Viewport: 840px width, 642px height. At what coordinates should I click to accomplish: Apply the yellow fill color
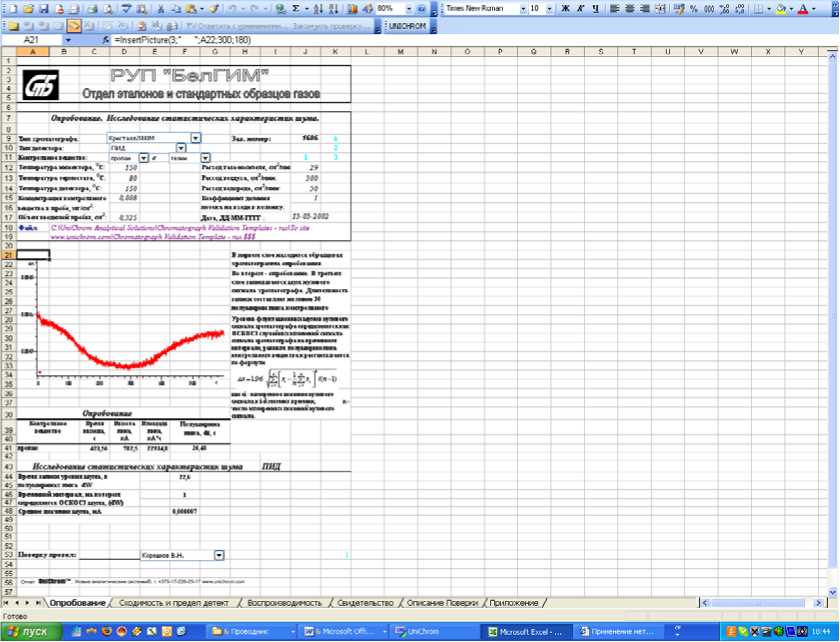pos(781,9)
